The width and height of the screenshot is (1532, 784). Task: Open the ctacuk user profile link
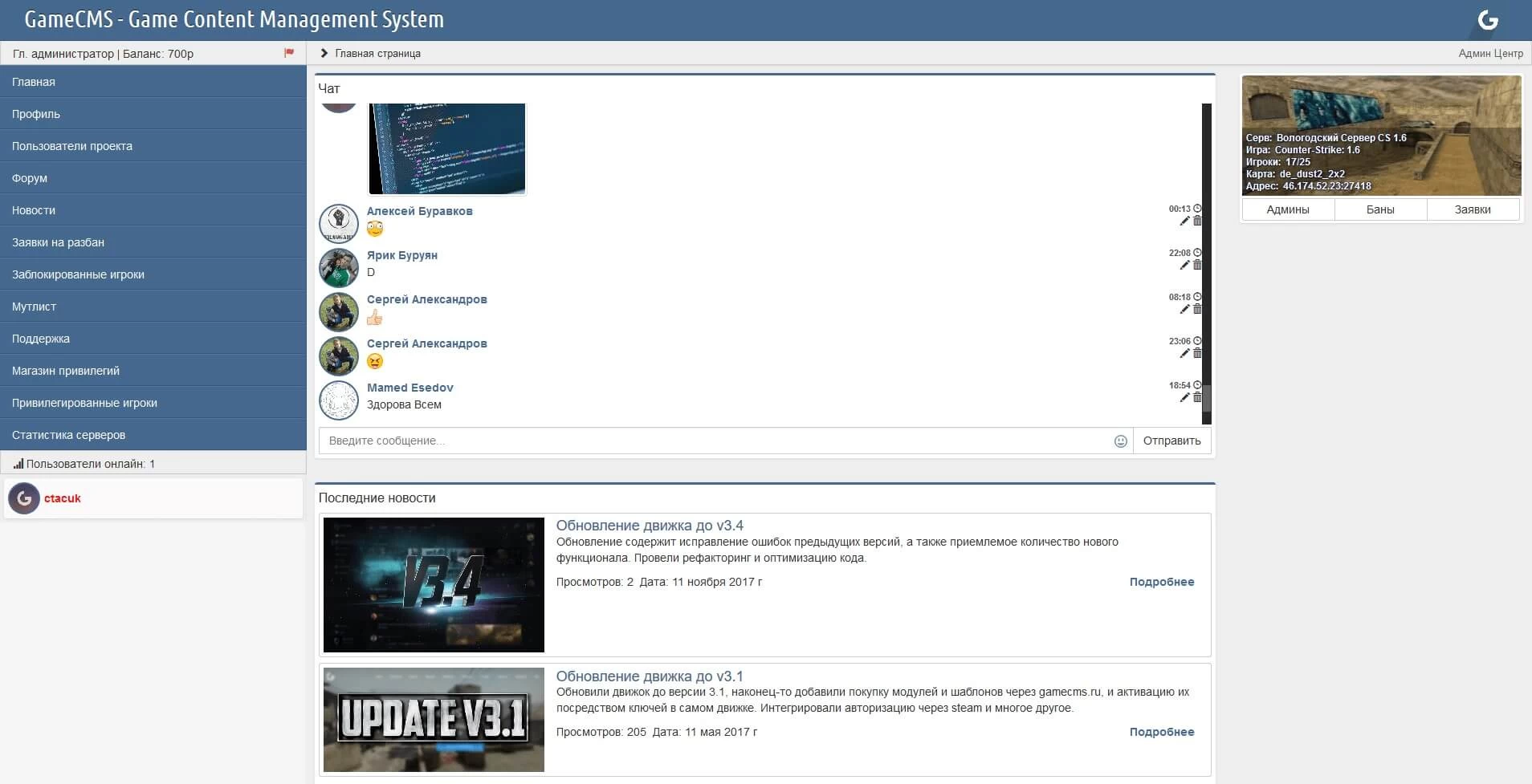point(63,498)
